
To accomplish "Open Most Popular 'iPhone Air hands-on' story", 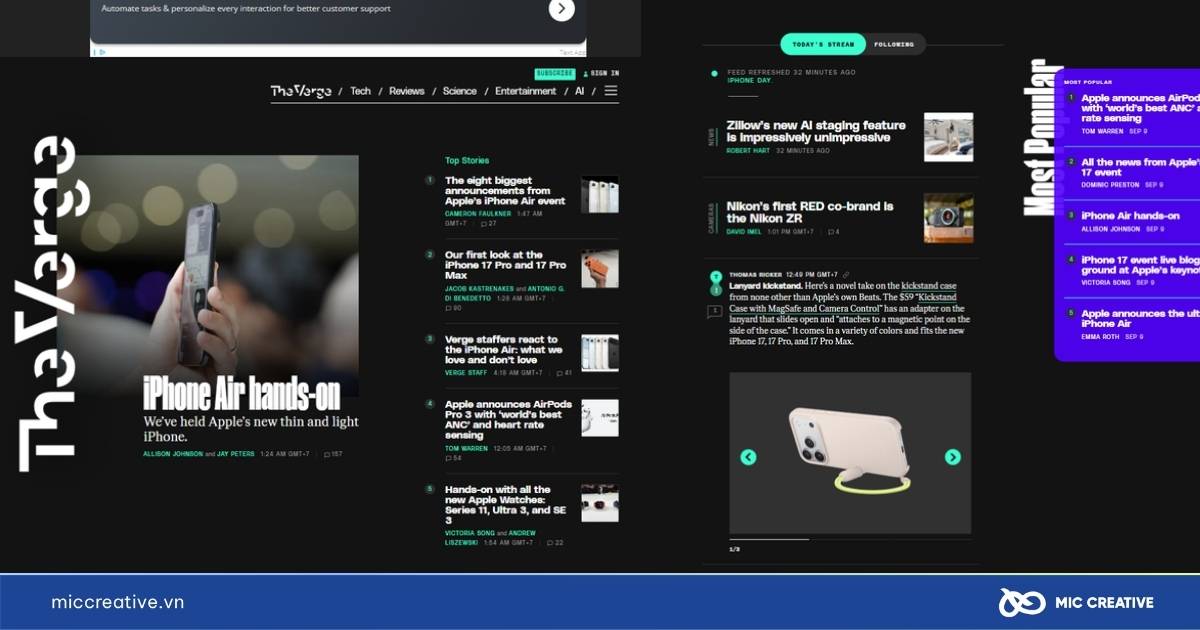I will (1130, 215).
